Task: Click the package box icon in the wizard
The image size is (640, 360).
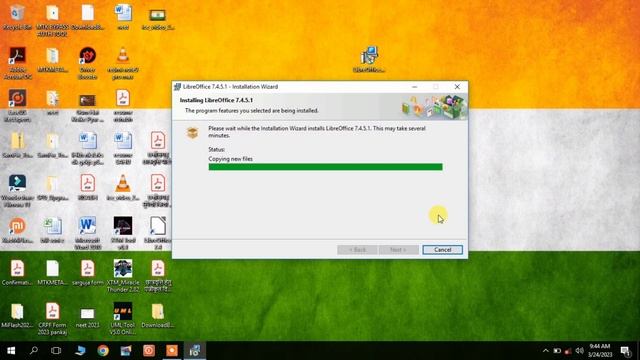Action: [x=192, y=133]
